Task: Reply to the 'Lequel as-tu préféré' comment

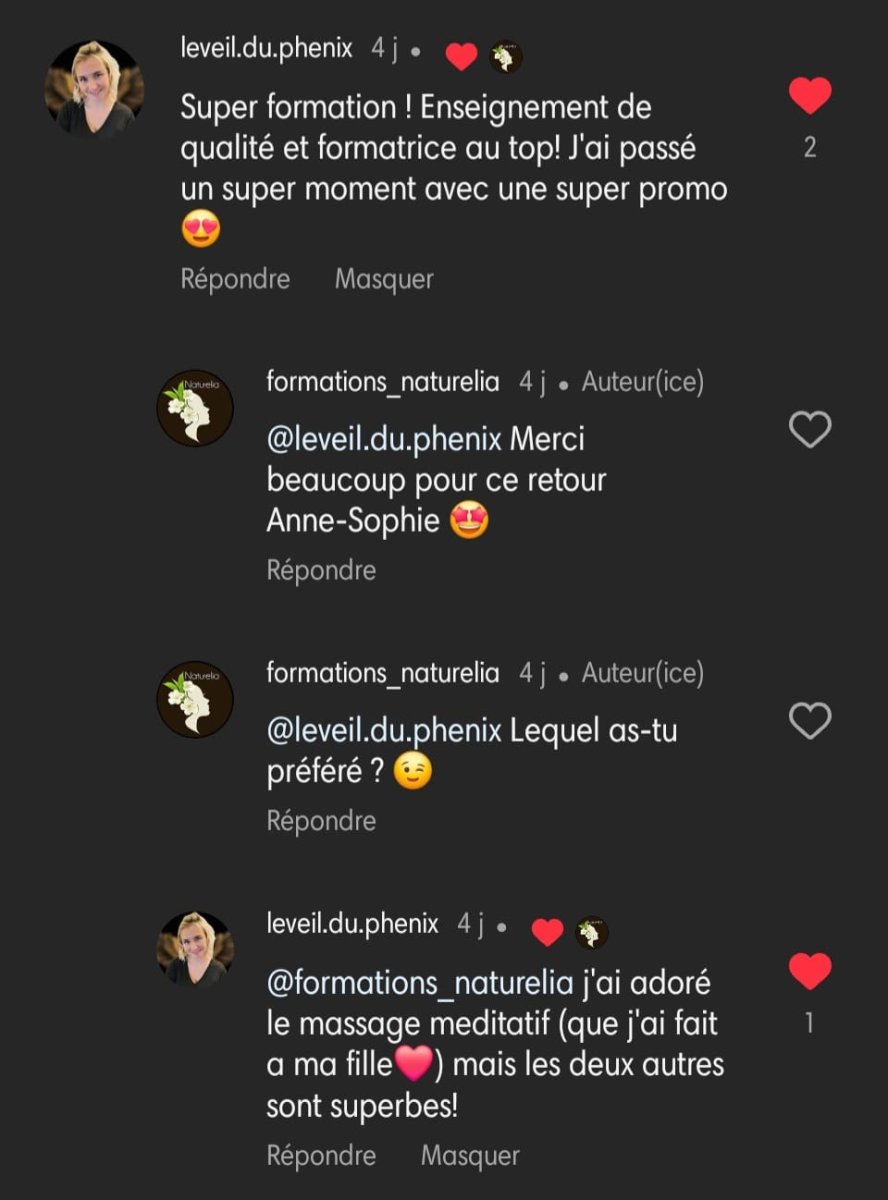Action: [x=321, y=821]
